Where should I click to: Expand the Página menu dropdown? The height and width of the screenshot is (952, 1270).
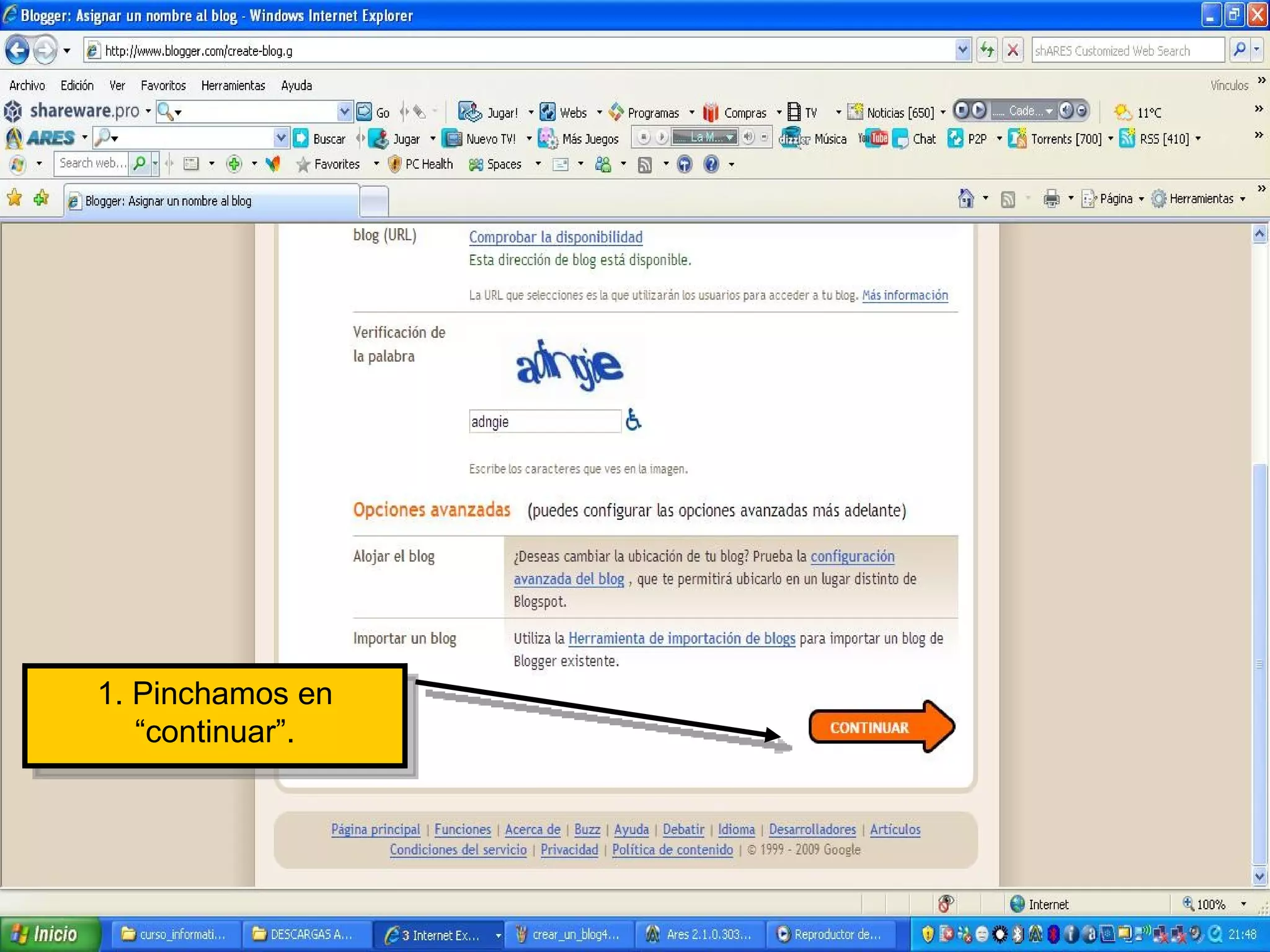tap(1141, 199)
